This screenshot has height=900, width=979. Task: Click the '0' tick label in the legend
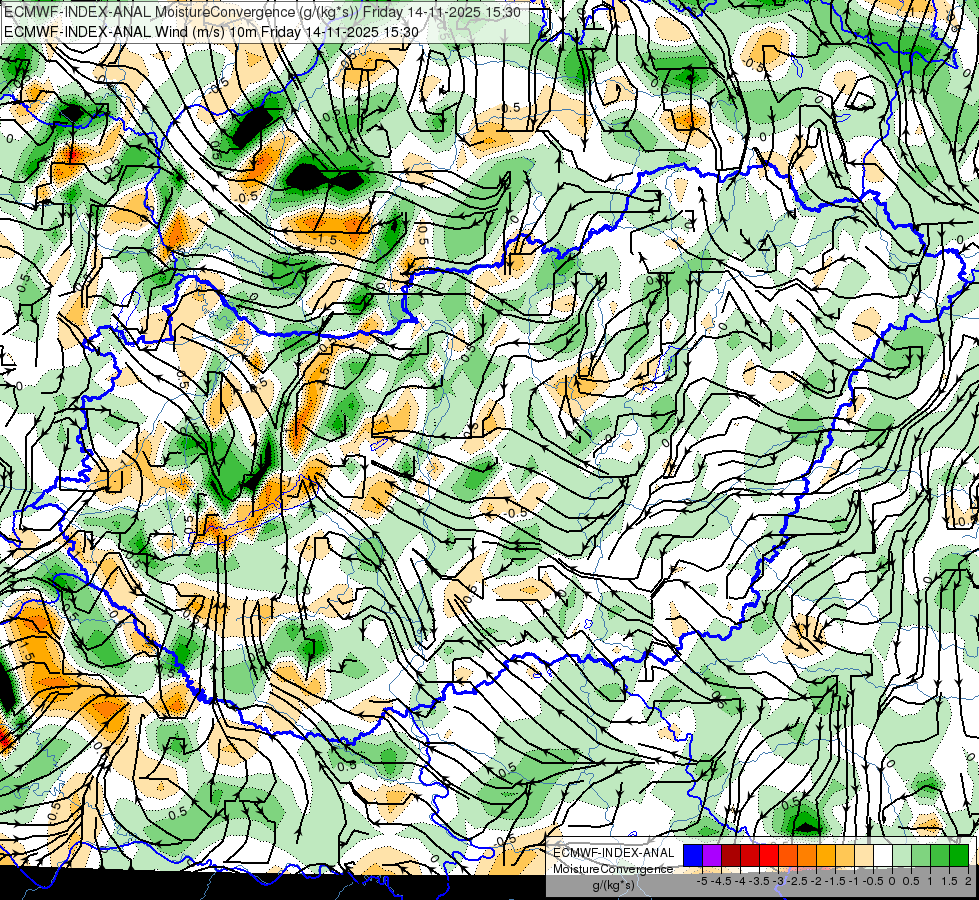[892, 881]
